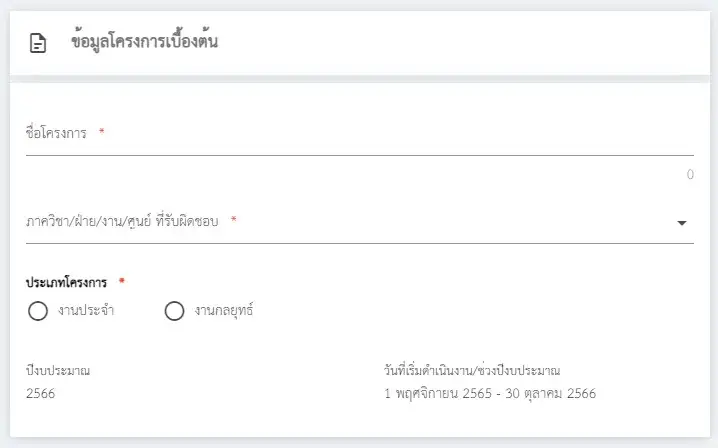This screenshot has height=448, width=718.
Task: Select the งานประจำ radio button
Action: pyautogui.click(x=38, y=311)
